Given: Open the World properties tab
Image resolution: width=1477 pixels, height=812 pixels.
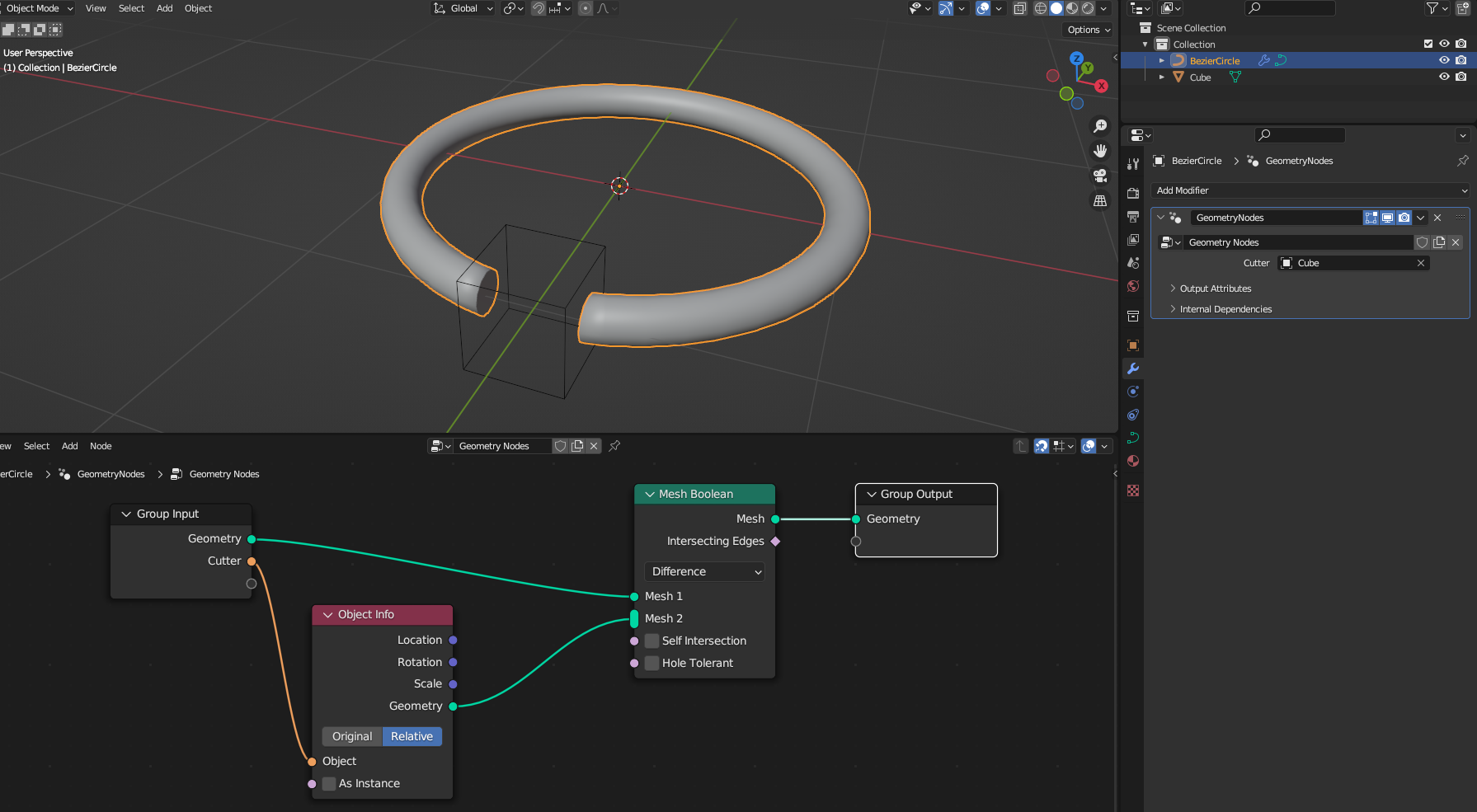Looking at the screenshot, I should (x=1133, y=286).
